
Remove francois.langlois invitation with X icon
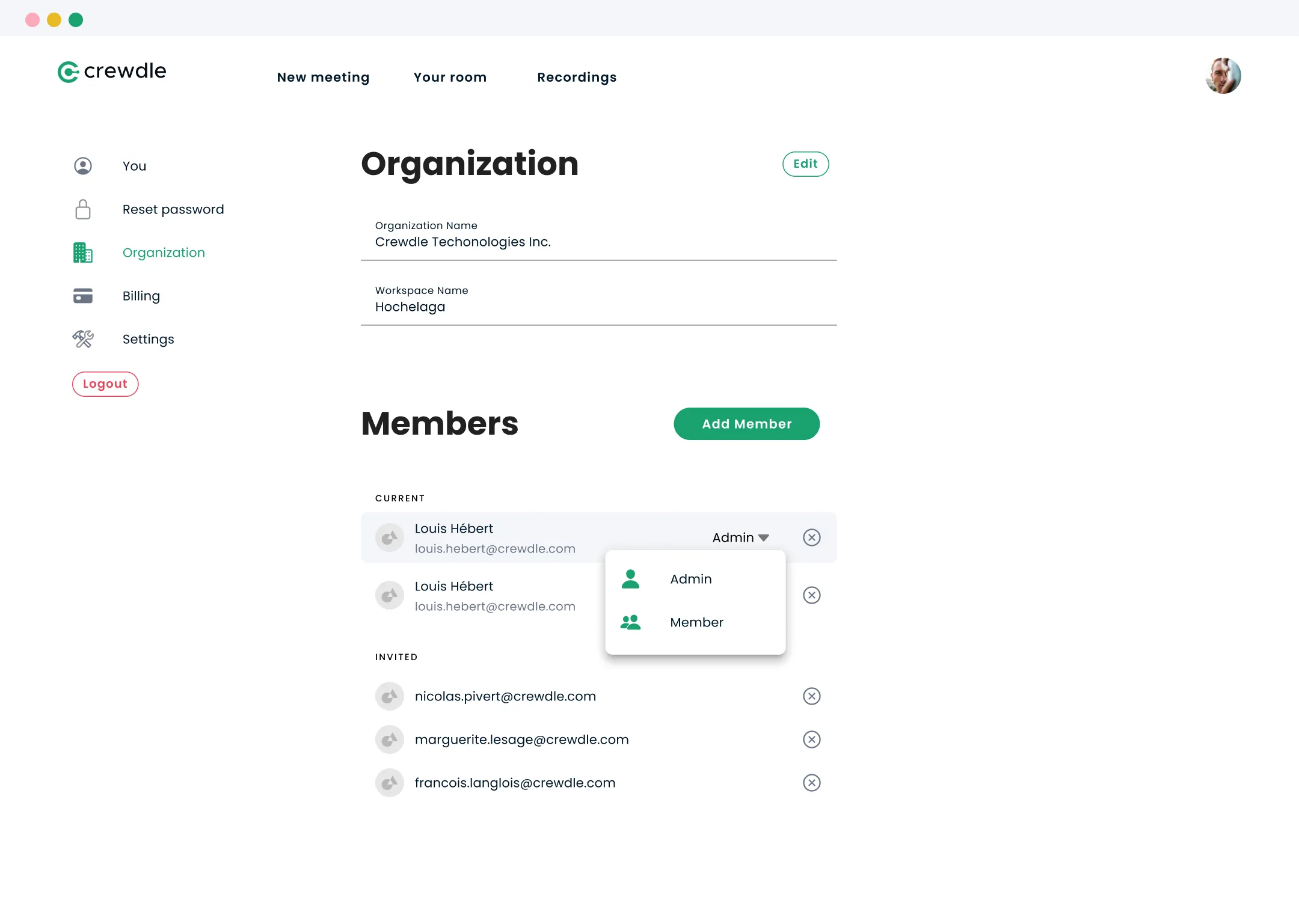pos(811,783)
